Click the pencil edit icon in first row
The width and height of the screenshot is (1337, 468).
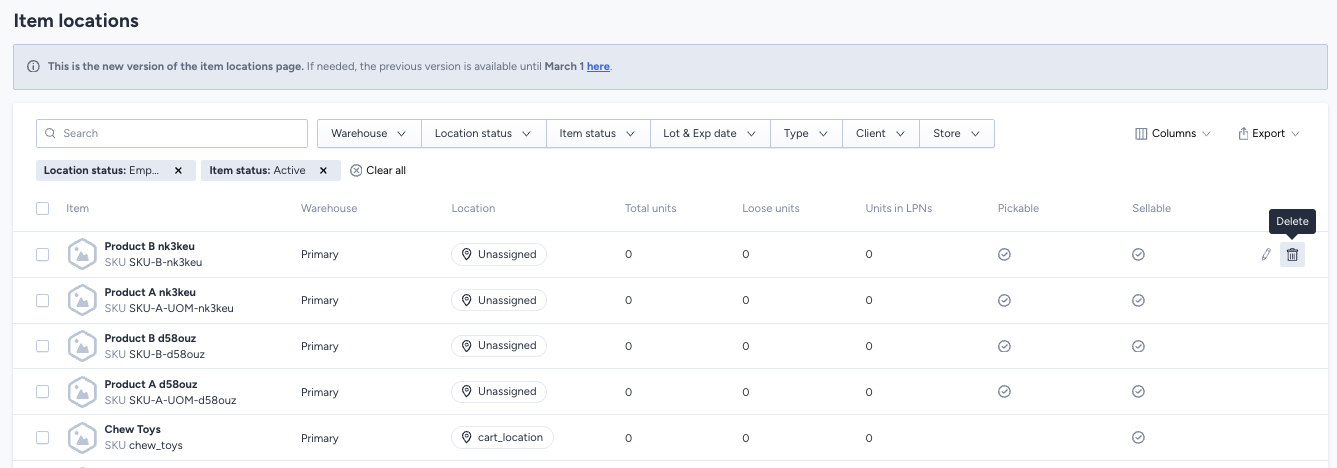pos(1266,255)
